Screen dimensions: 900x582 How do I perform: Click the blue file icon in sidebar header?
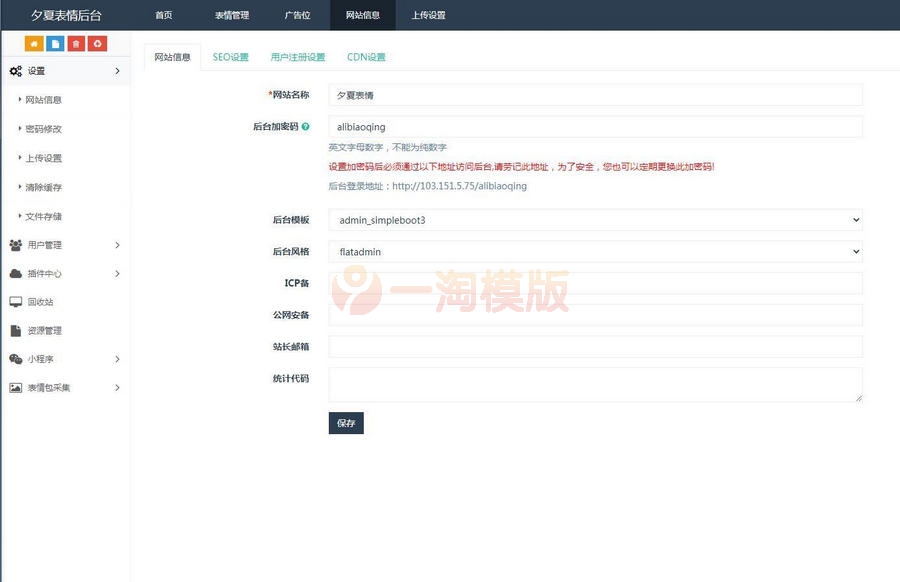point(57,43)
